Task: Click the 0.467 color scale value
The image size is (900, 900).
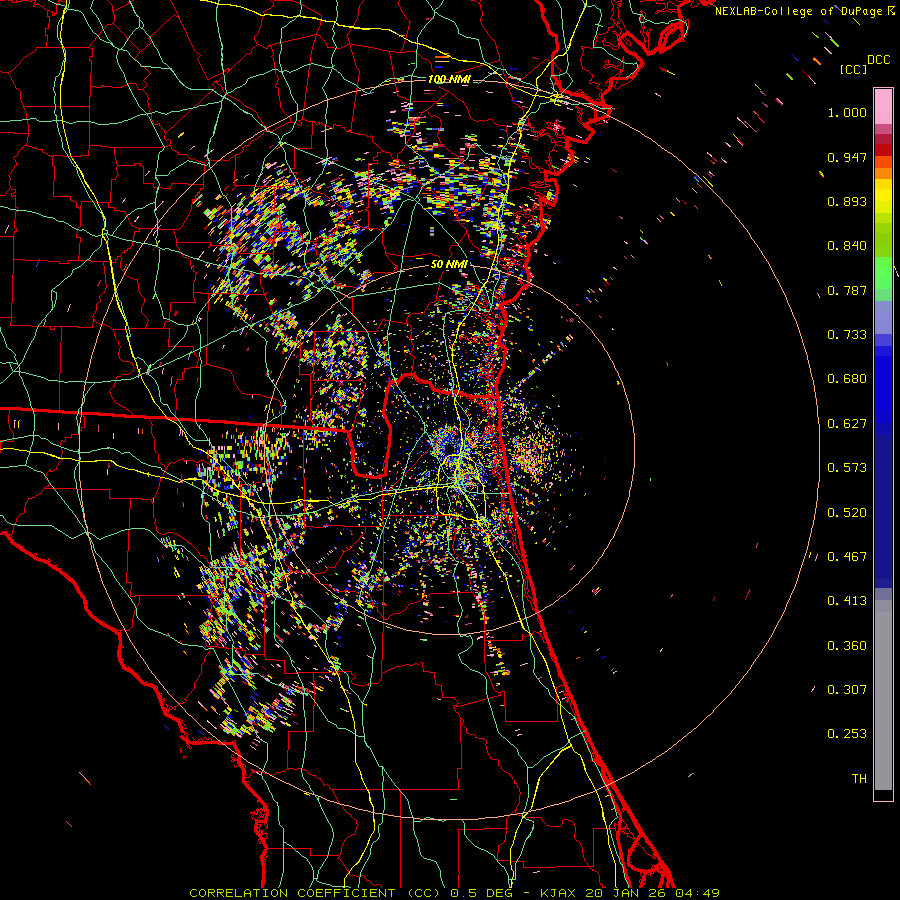Action: coord(847,557)
